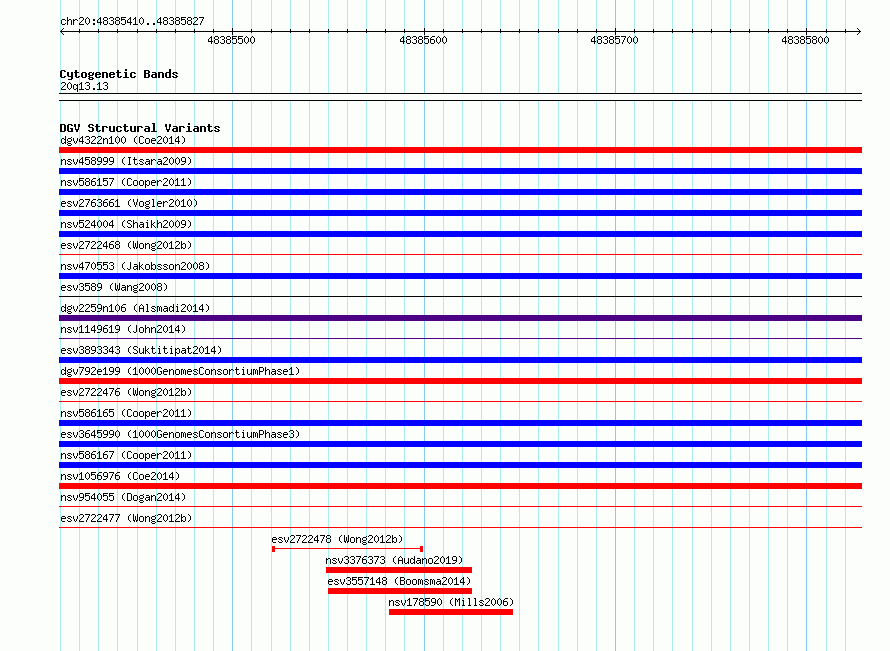Viewport: 890px width, 651px height.
Task: Select nsv178590 (Mills2006) label
Action: tap(451, 602)
